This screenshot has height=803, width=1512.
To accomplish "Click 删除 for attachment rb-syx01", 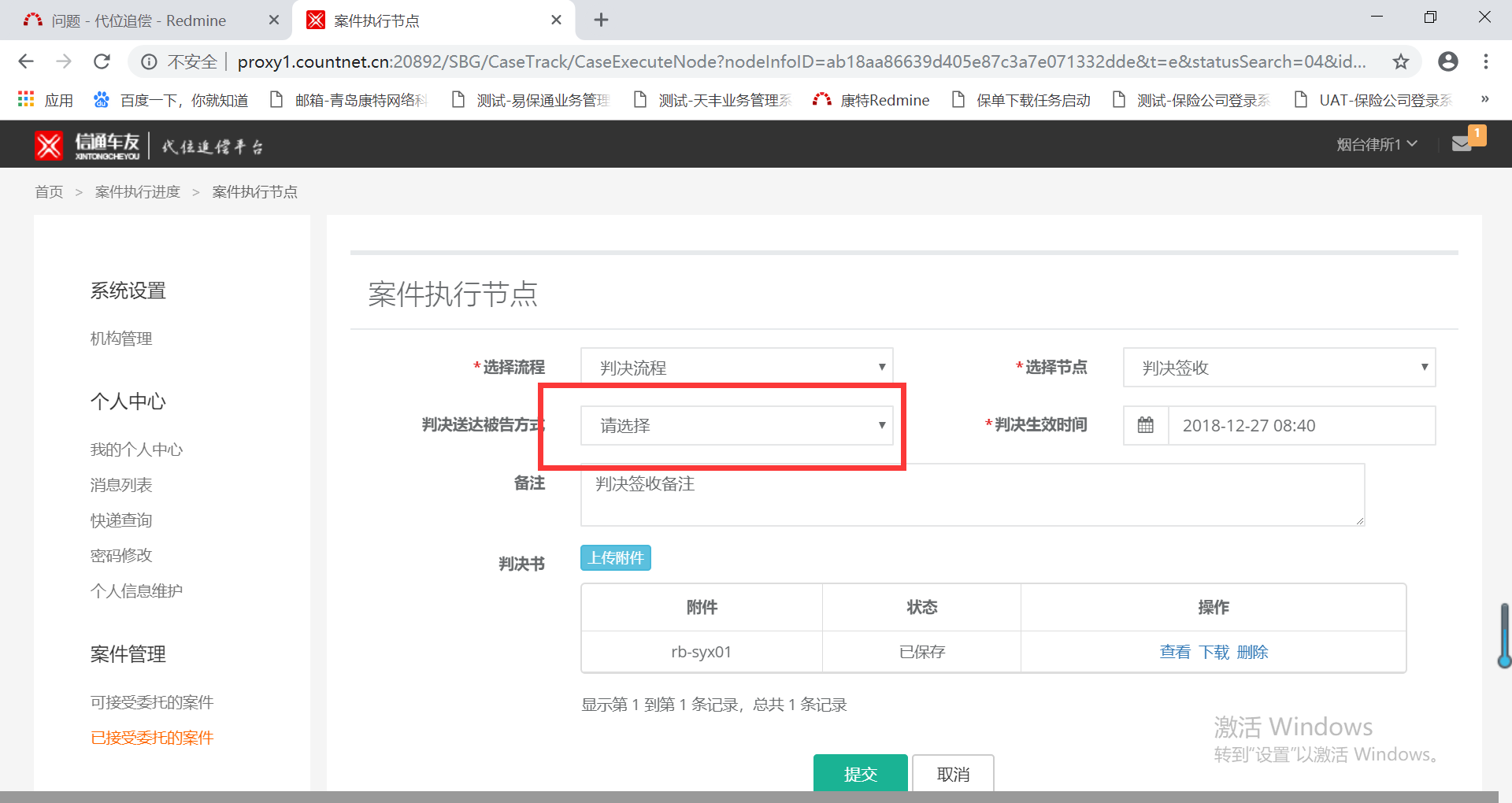I will click(1252, 652).
